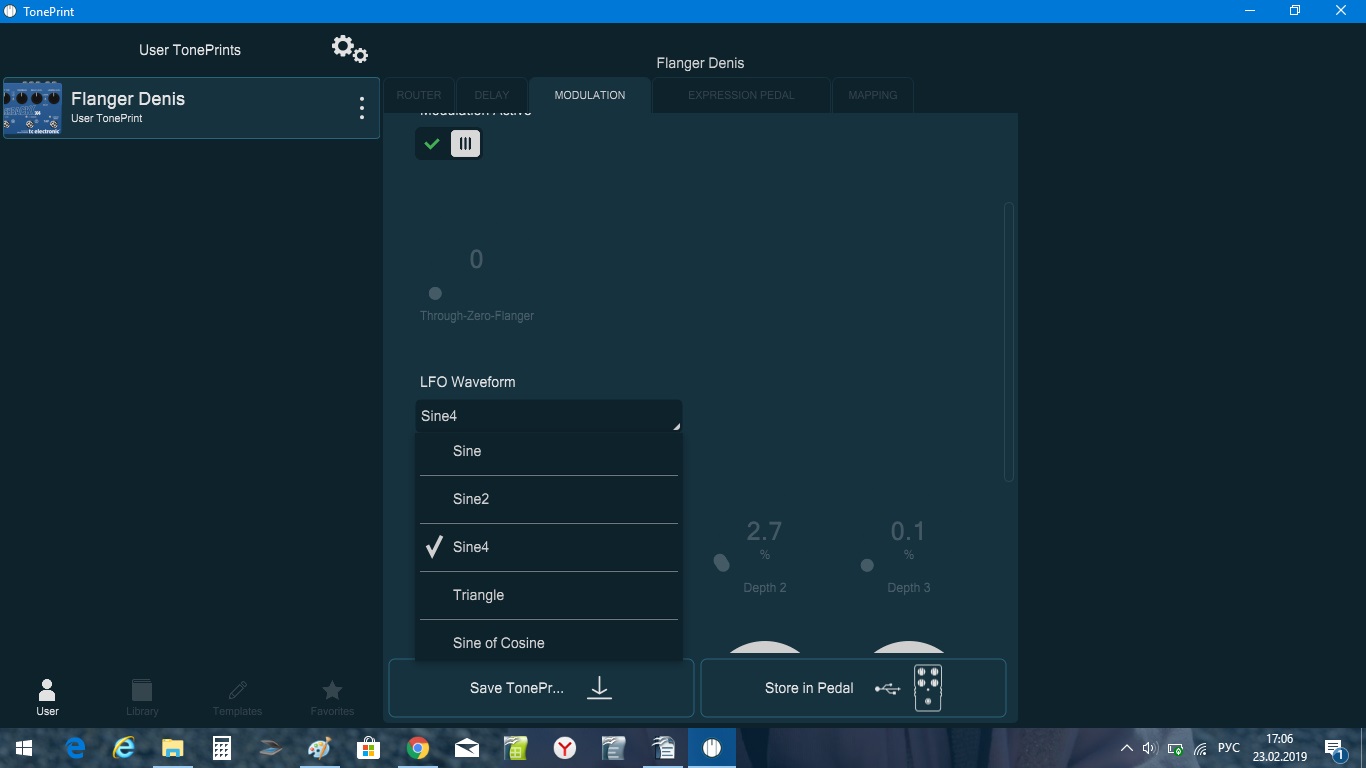Open the Calculator taskbar icon

coord(222,748)
